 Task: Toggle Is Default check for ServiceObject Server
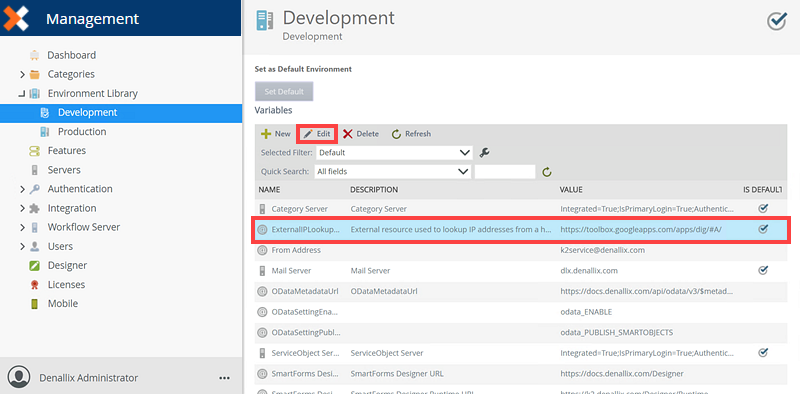click(763, 352)
